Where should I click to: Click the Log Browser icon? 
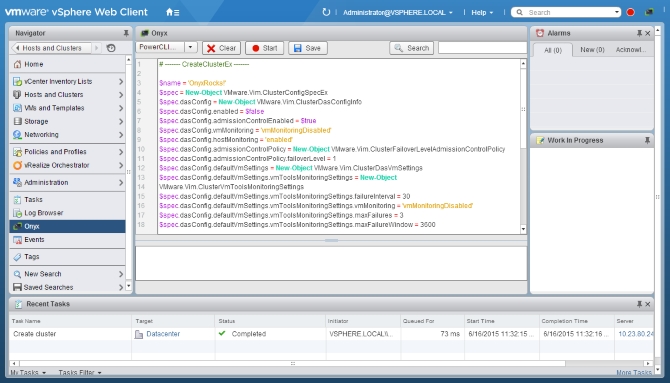coord(17,213)
